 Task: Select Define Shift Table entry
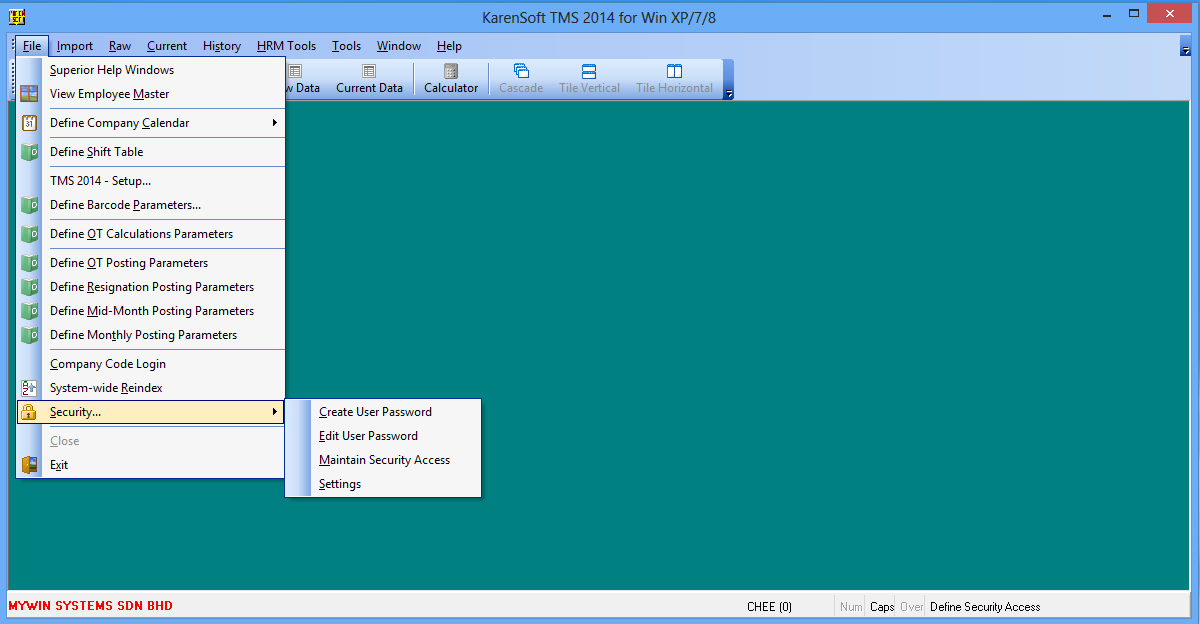tap(151, 152)
